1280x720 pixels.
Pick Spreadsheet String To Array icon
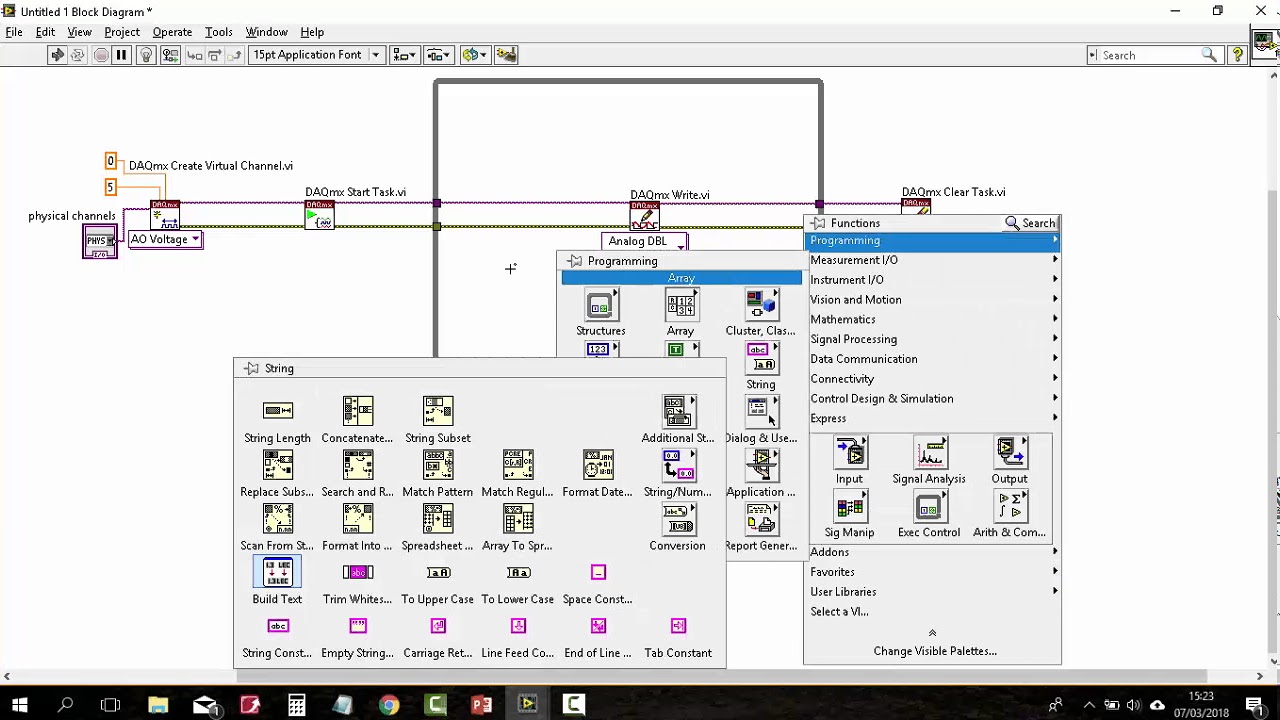(437, 518)
